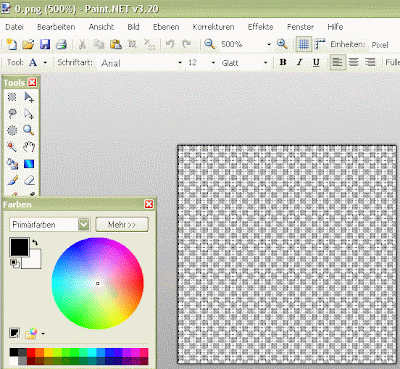The height and width of the screenshot is (369, 400).
Task: Crop to selection icon
Action: click(x=132, y=44)
